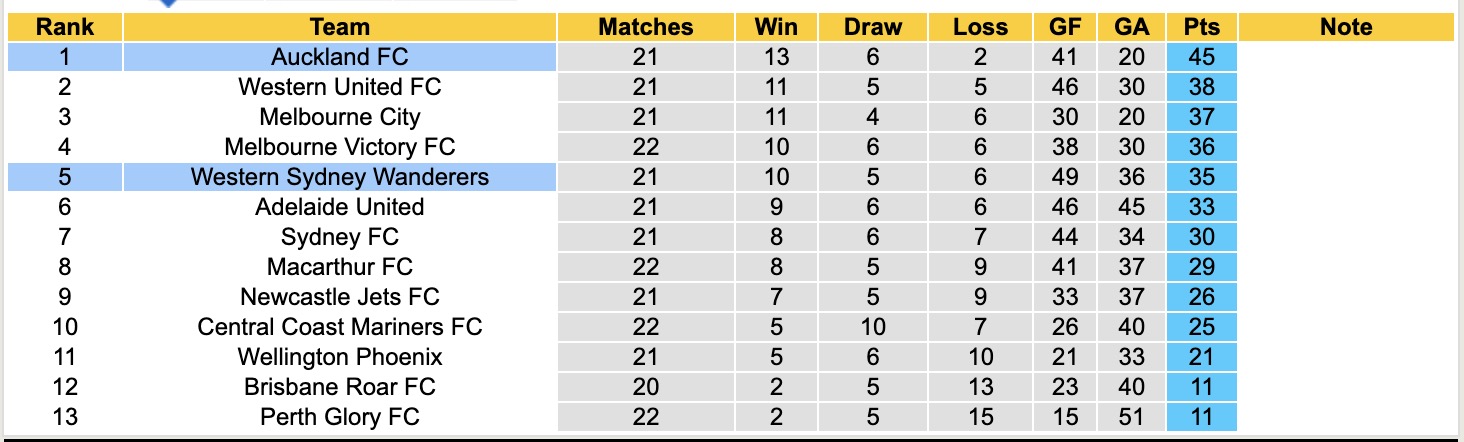
Task: Open the Auckland FC team link
Action: (x=339, y=57)
